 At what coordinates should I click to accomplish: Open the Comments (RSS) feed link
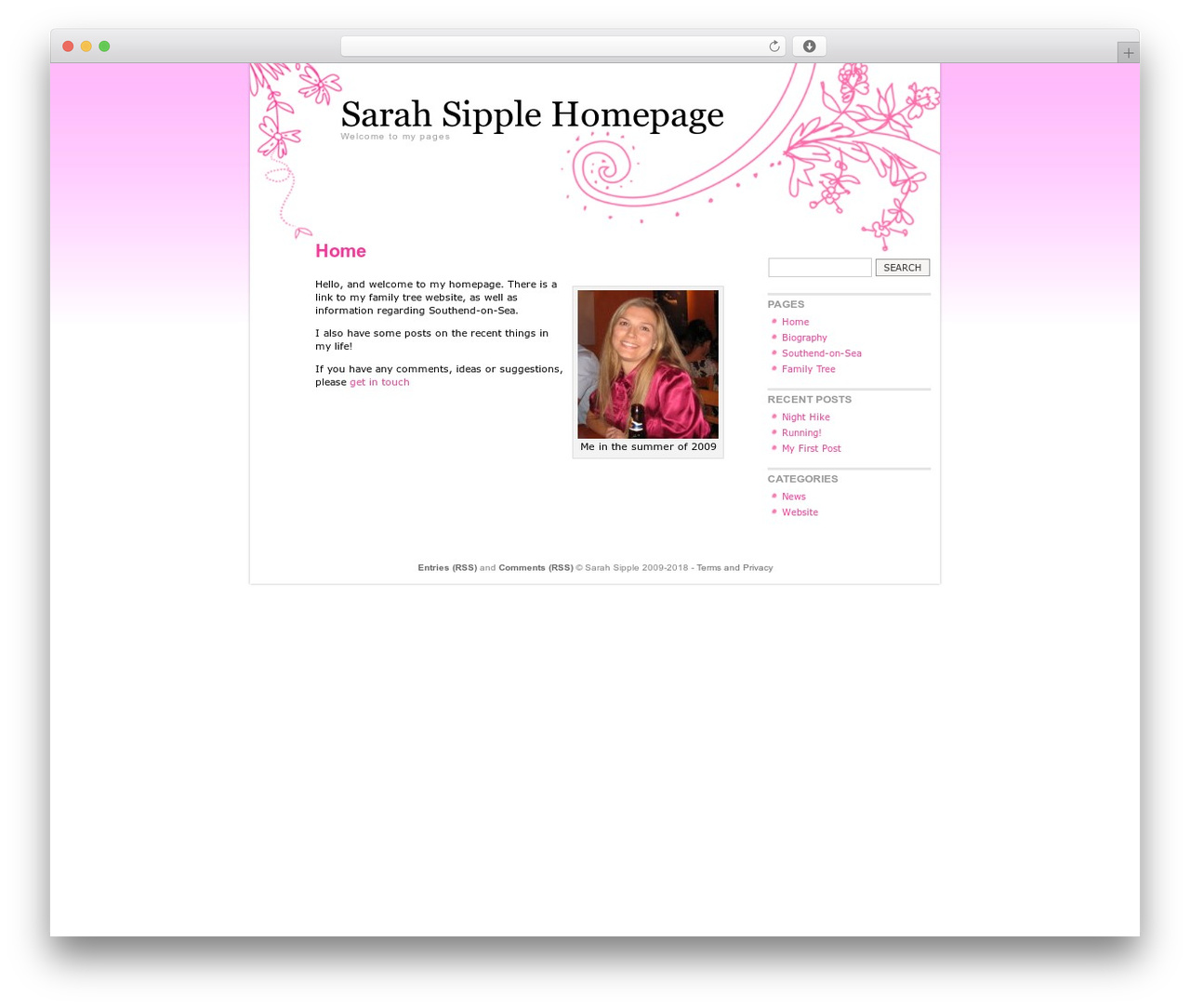coord(535,567)
